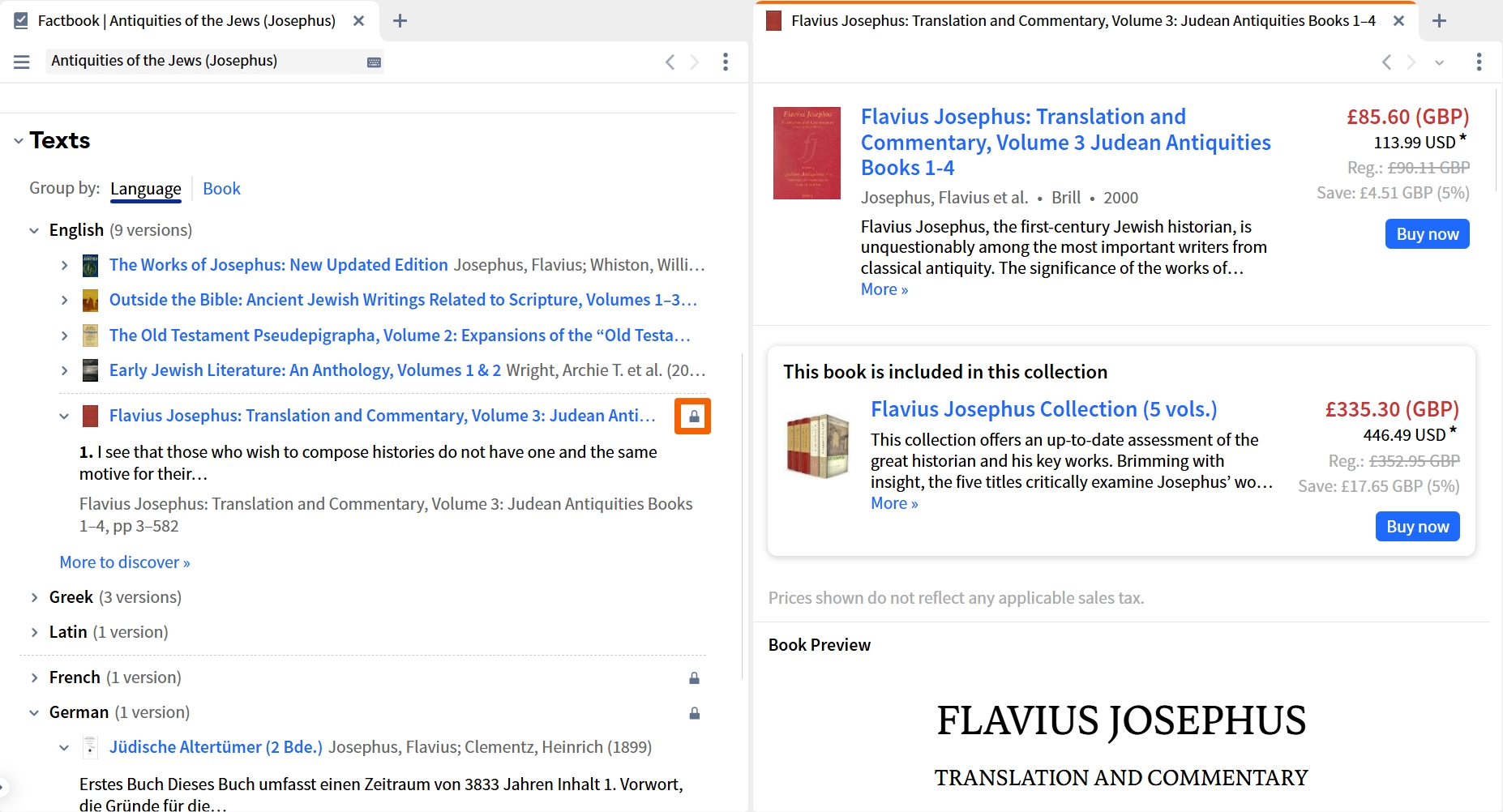
Task: Click Early Jewish Literature cover icon
Action: [x=91, y=370]
